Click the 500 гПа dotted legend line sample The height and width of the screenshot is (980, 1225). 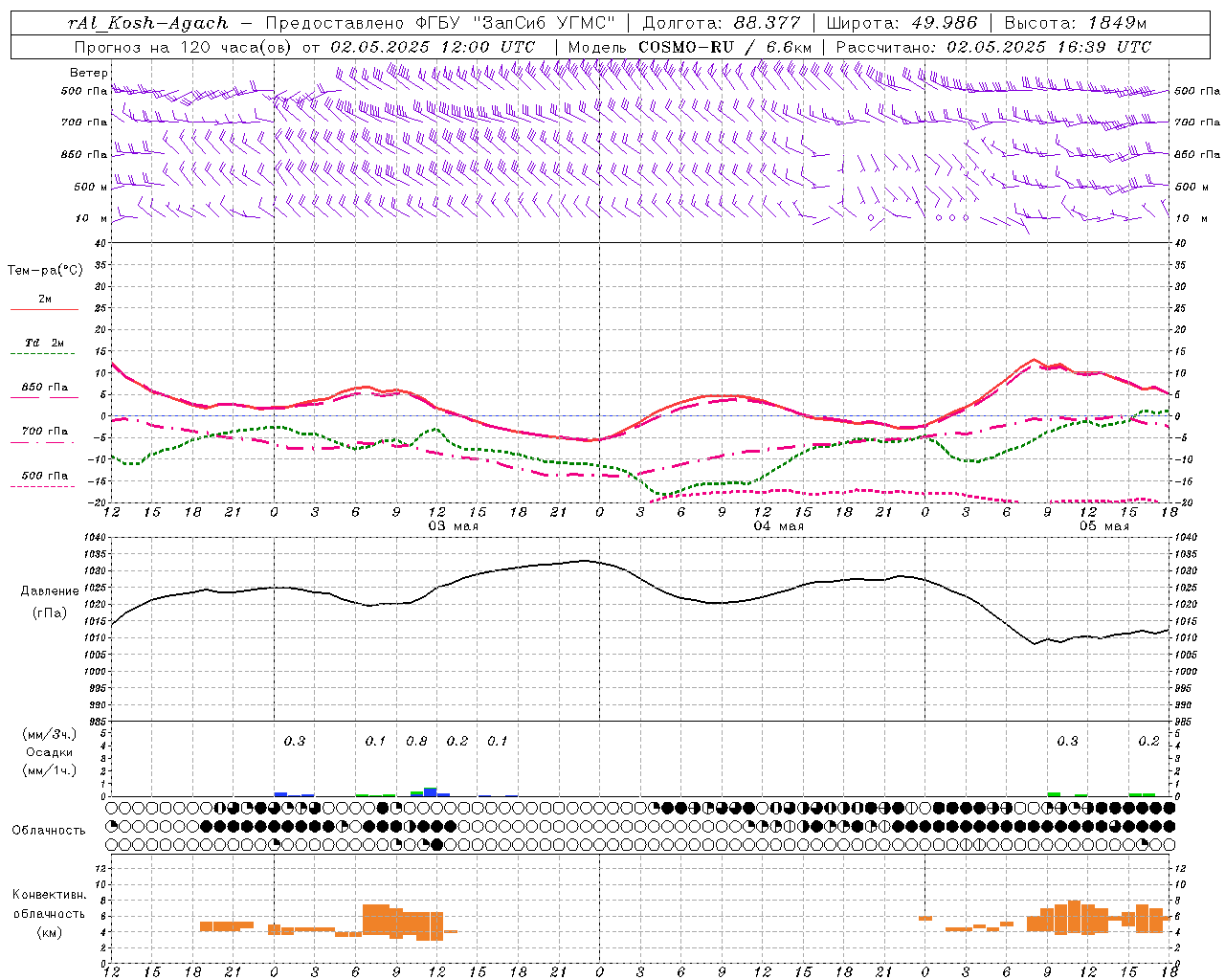tap(44, 486)
